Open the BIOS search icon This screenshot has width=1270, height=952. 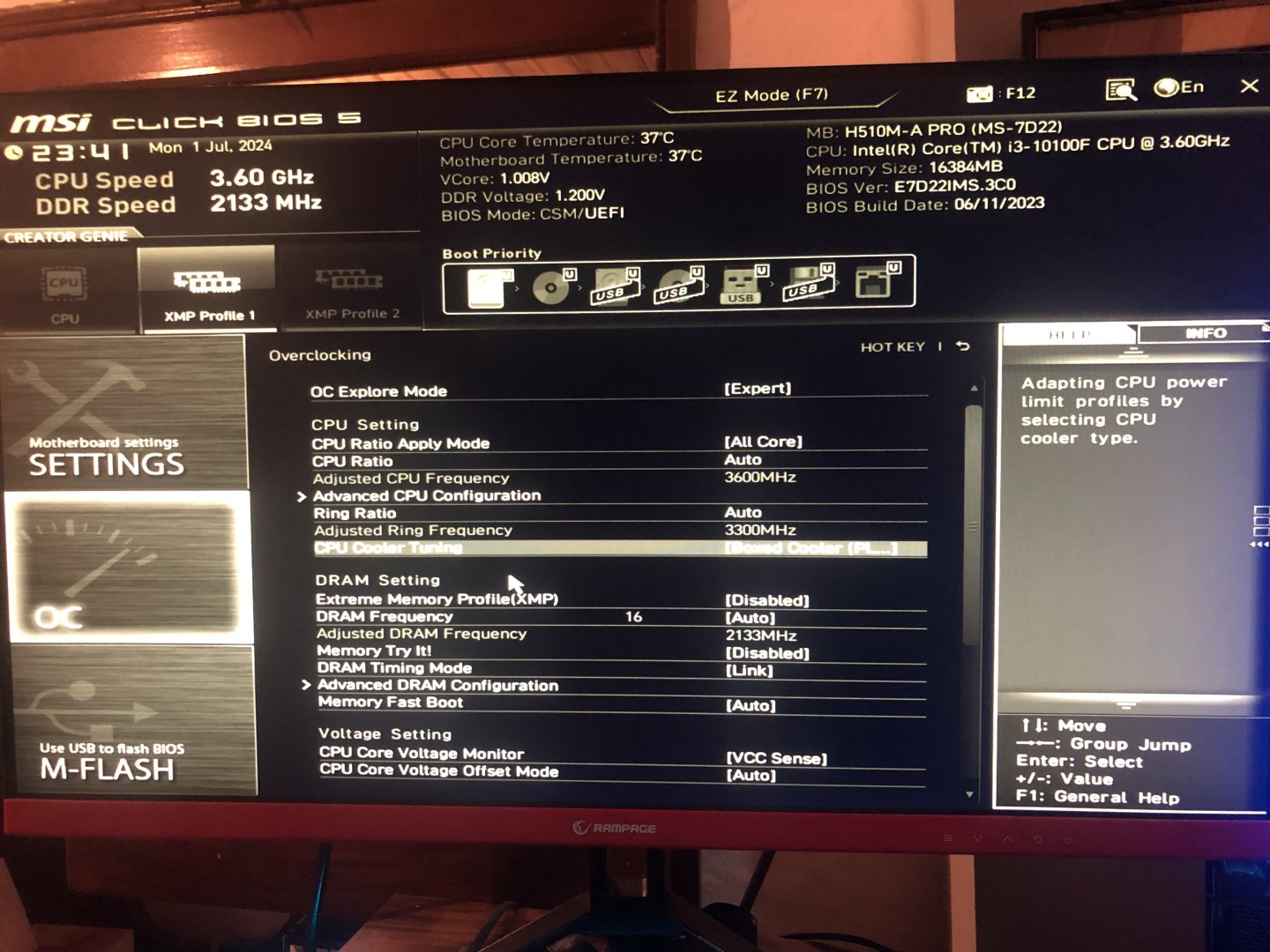tap(1121, 89)
